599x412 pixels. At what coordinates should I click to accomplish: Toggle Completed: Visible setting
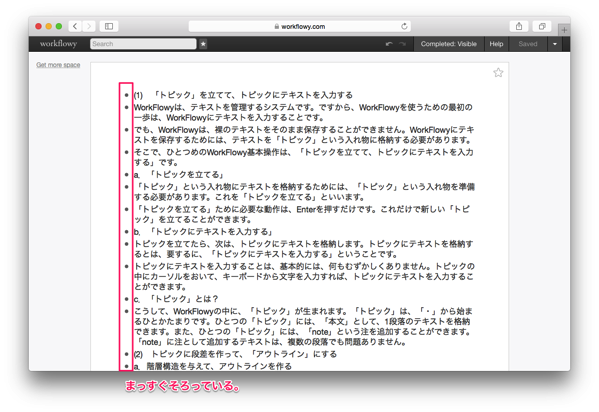(x=448, y=44)
